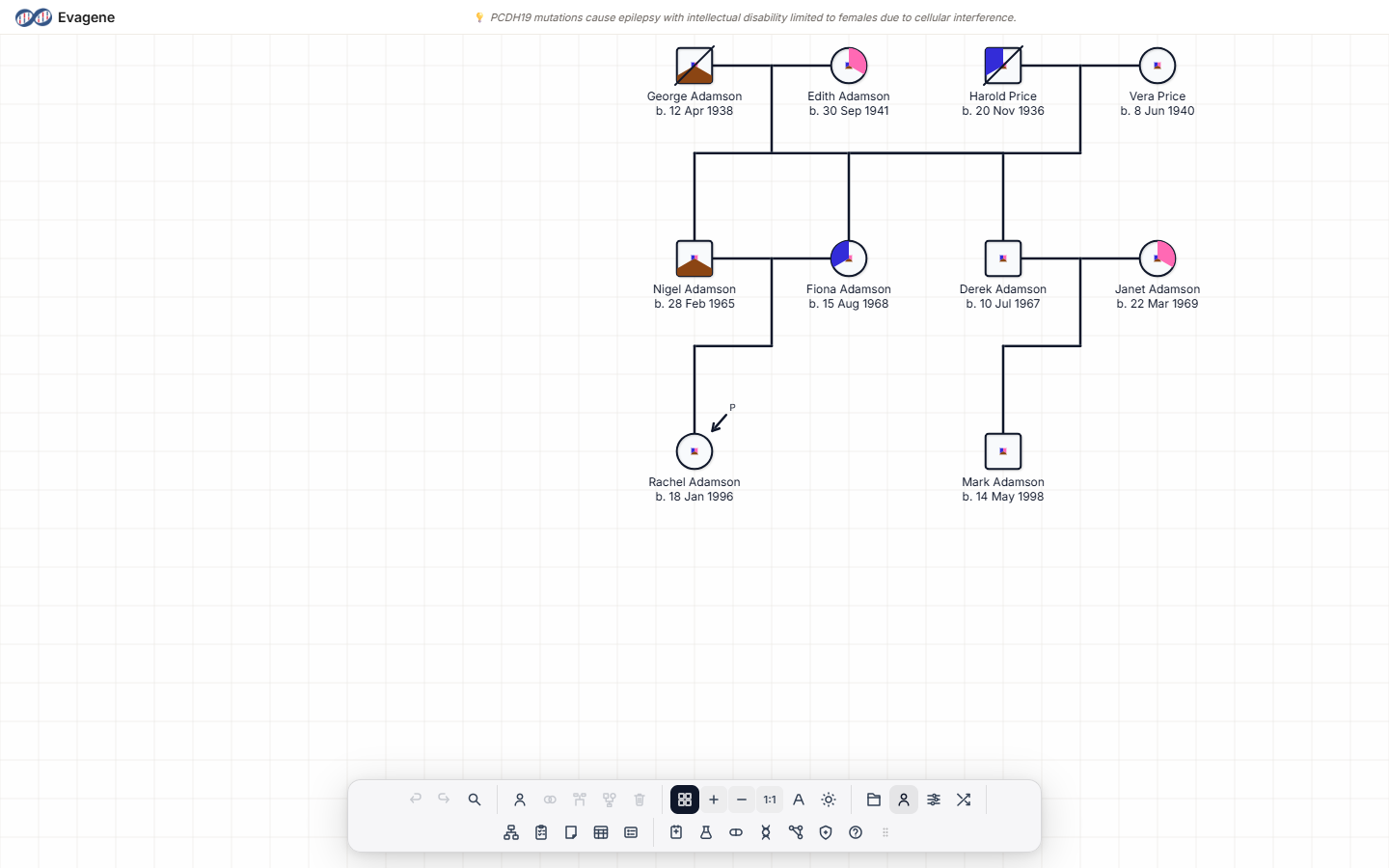This screenshot has width=1389, height=868.
Task: Click the lightbulb tip icon at top
Action: click(479, 17)
